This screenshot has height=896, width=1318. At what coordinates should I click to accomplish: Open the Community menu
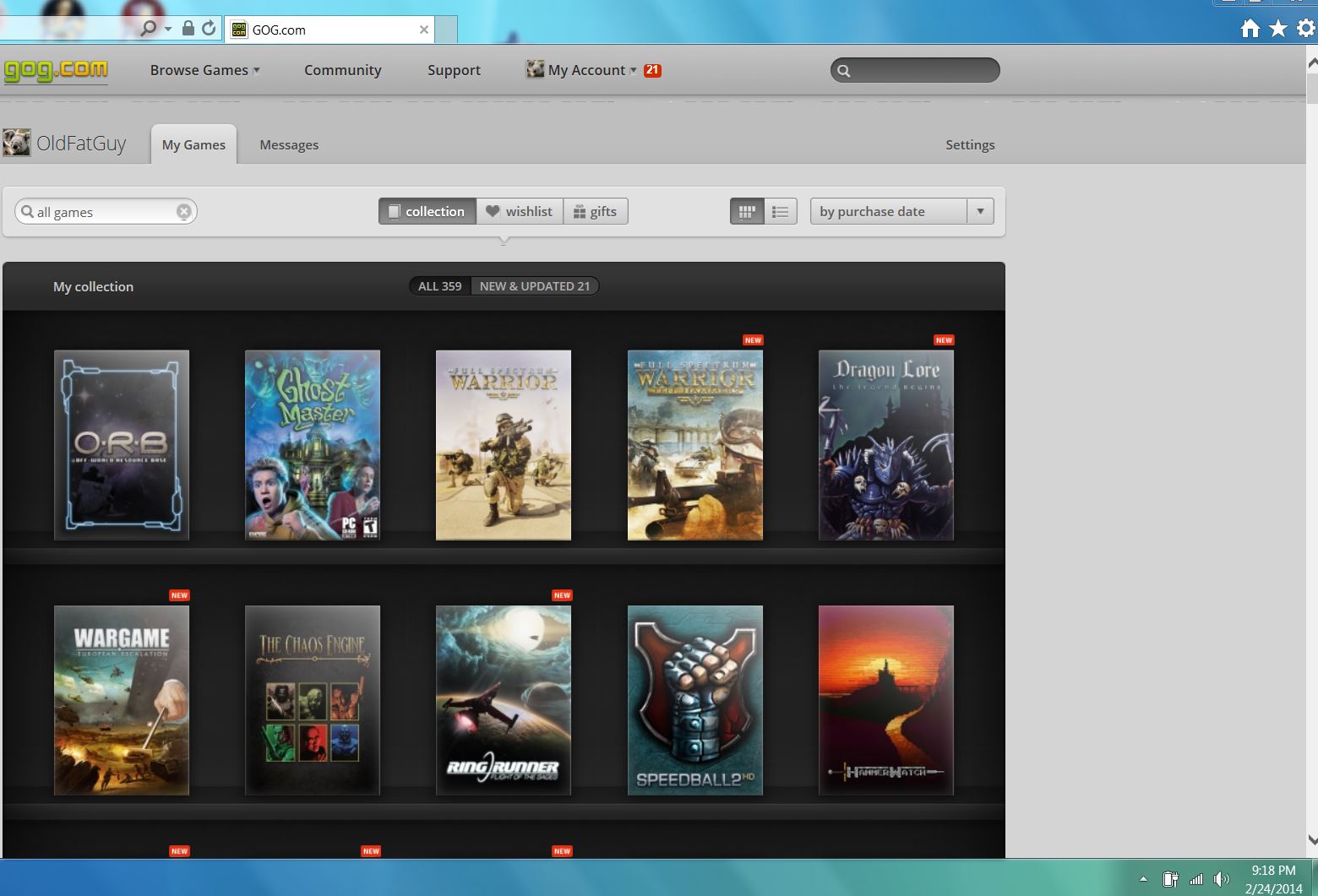[x=342, y=70]
